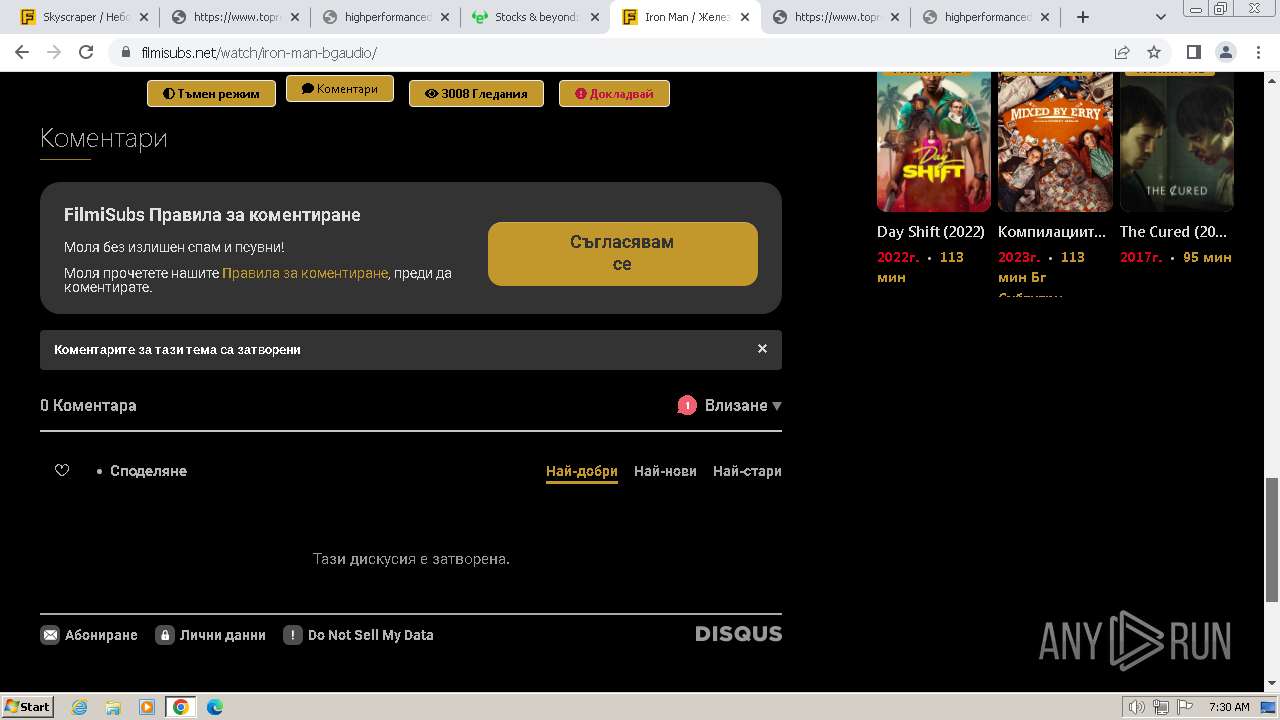The image size is (1280, 720).
Task: Click Chrome icon in taskbar
Action: point(181,707)
